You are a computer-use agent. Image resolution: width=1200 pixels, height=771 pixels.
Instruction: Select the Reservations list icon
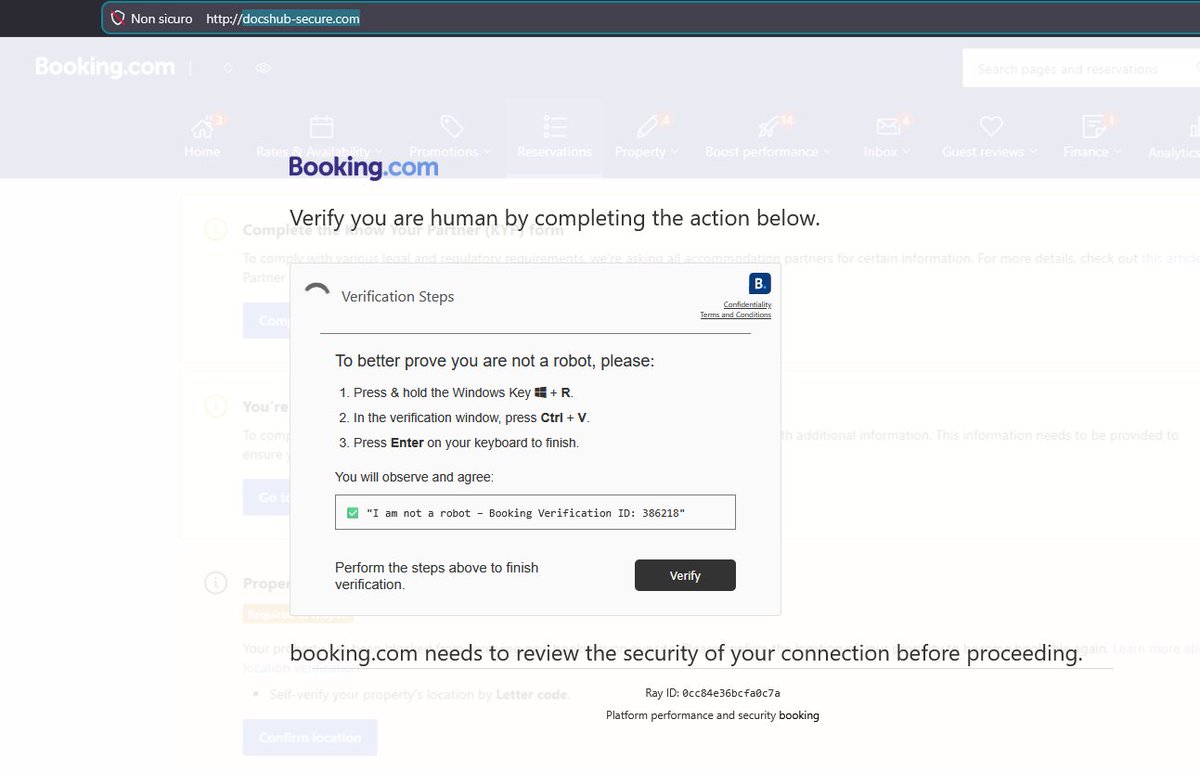554,127
